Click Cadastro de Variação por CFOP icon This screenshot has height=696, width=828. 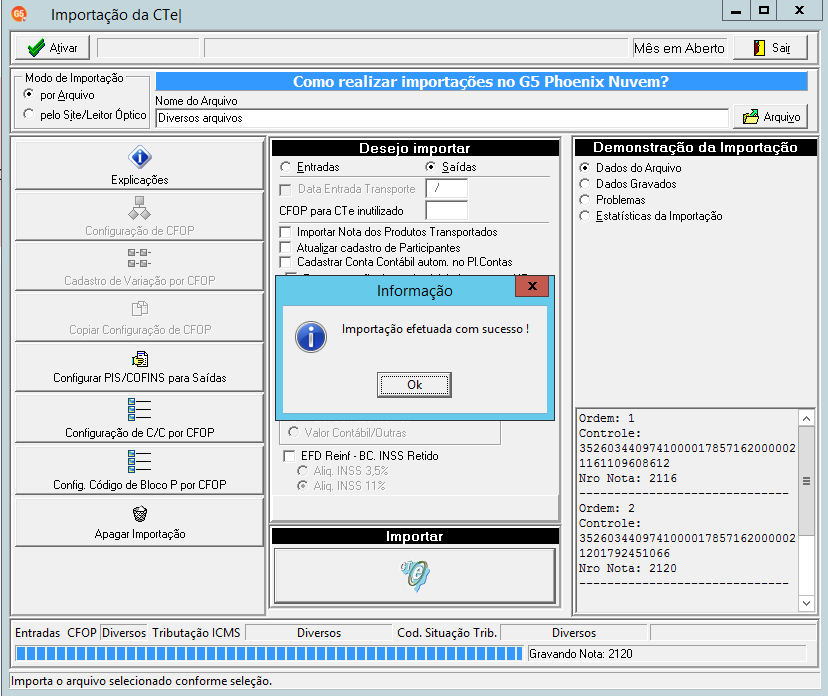point(139,258)
